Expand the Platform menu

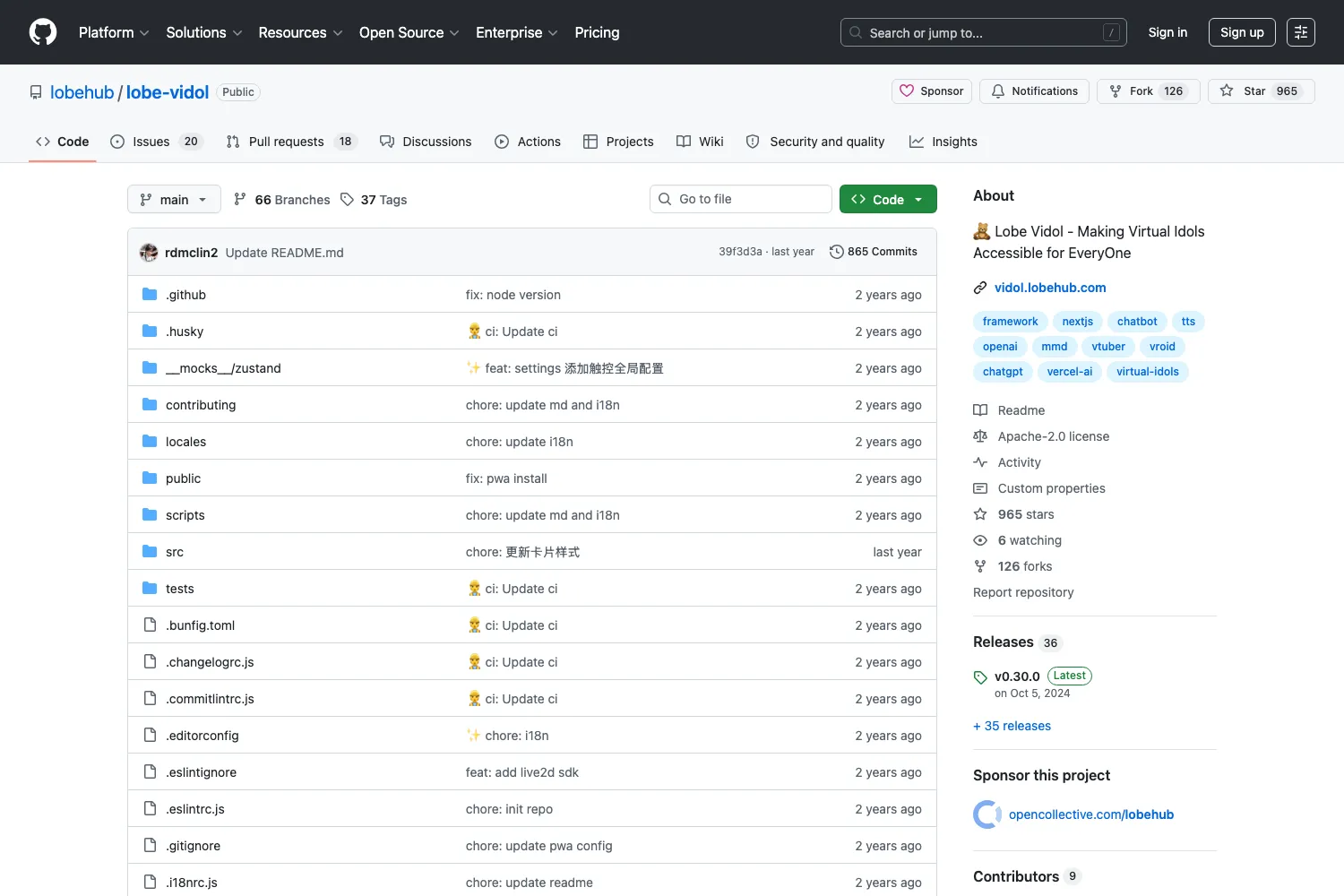click(x=114, y=32)
